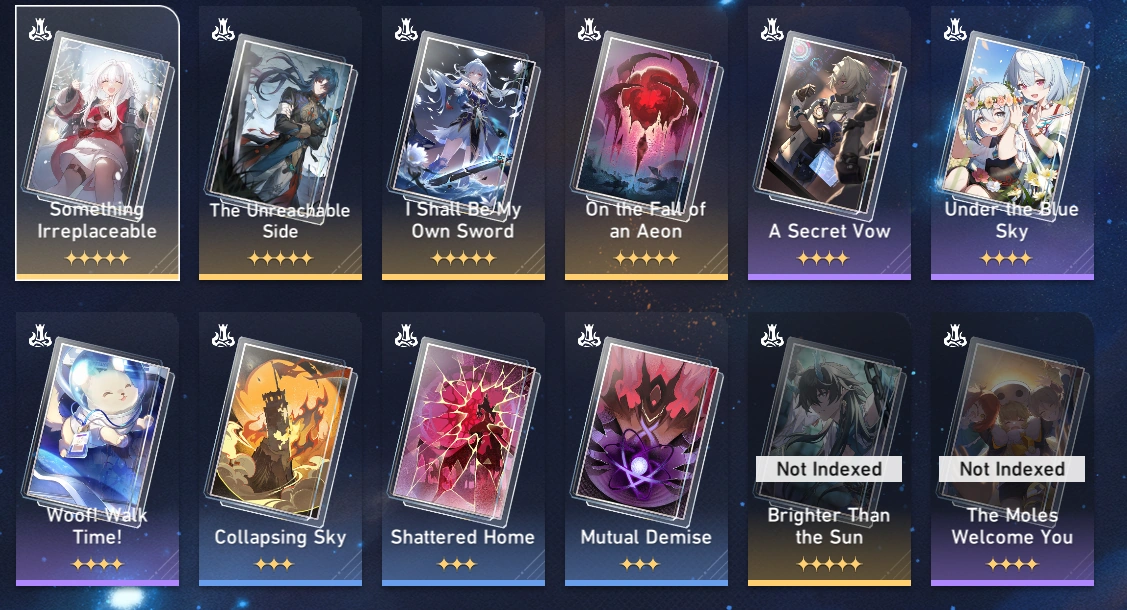
Task: Click path icon on The Unreachable Side card
Action: tap(224, 30)
